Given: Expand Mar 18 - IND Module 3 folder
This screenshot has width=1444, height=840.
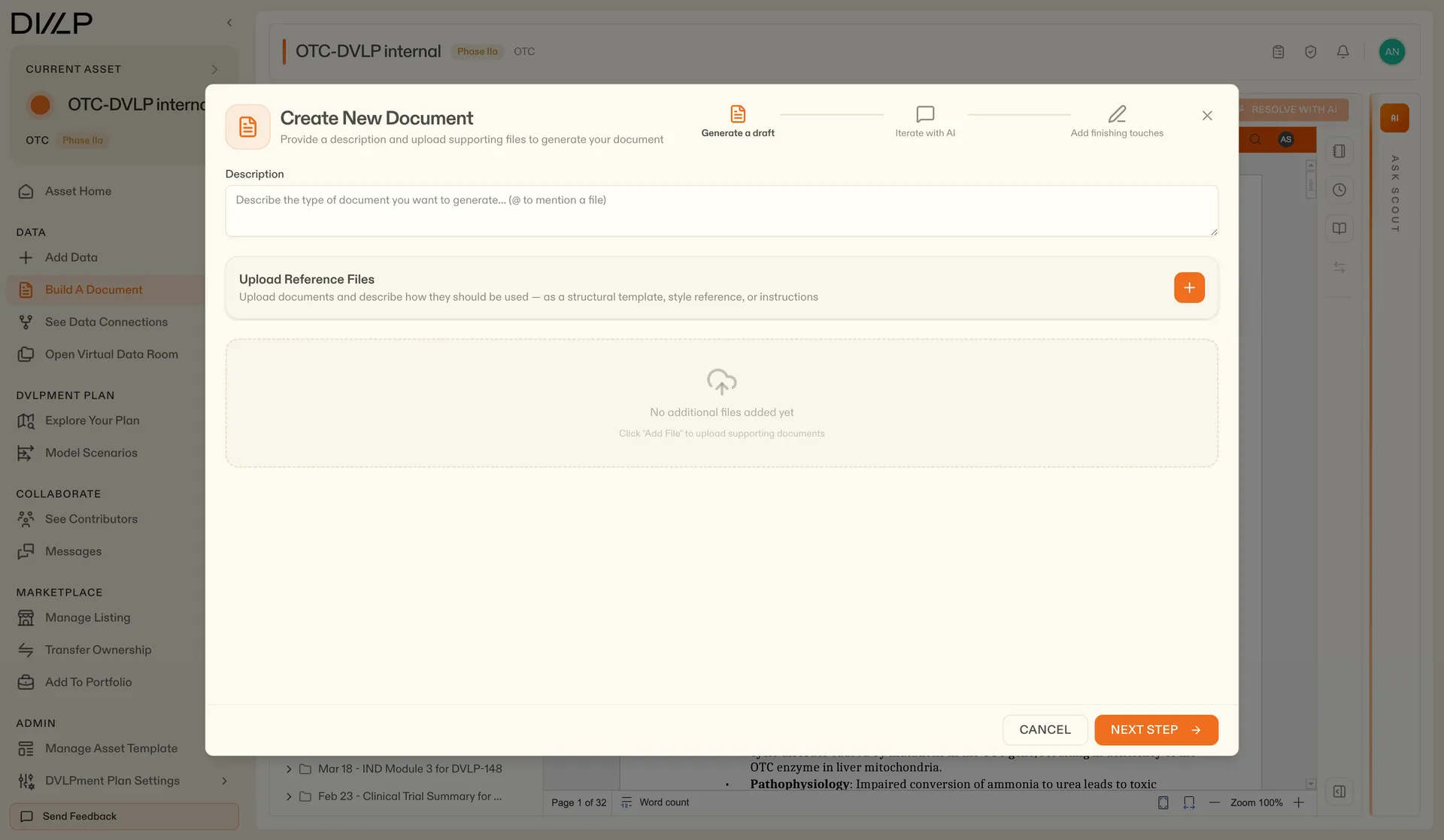Looking at the screenshot, I should click(289, 769).
